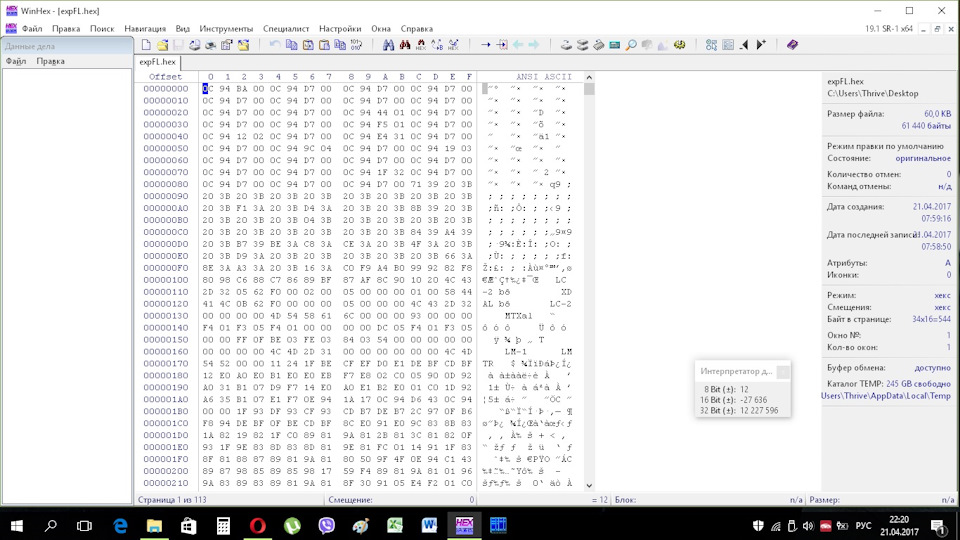Screen dimensions: 960x540
Task: Open Opera browser from taskbar
Action: pyautogui.click(x=258, y=525)
